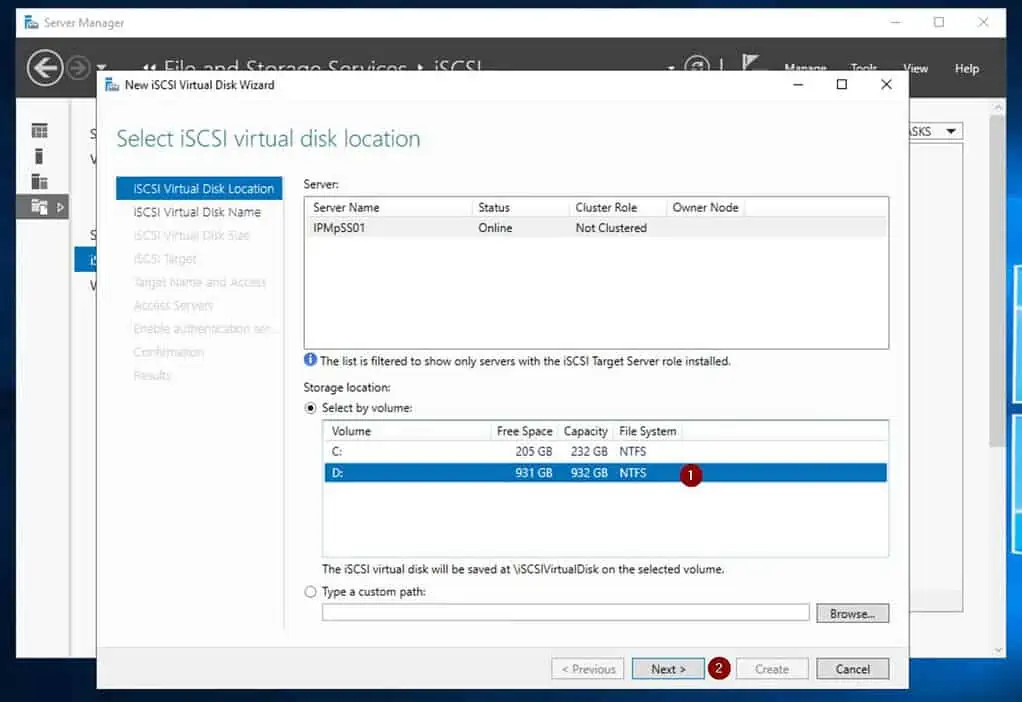This screenshot has height=702, width=1022.
Task: Select the All Servers sidebar icon
Action: coord(40,182)
